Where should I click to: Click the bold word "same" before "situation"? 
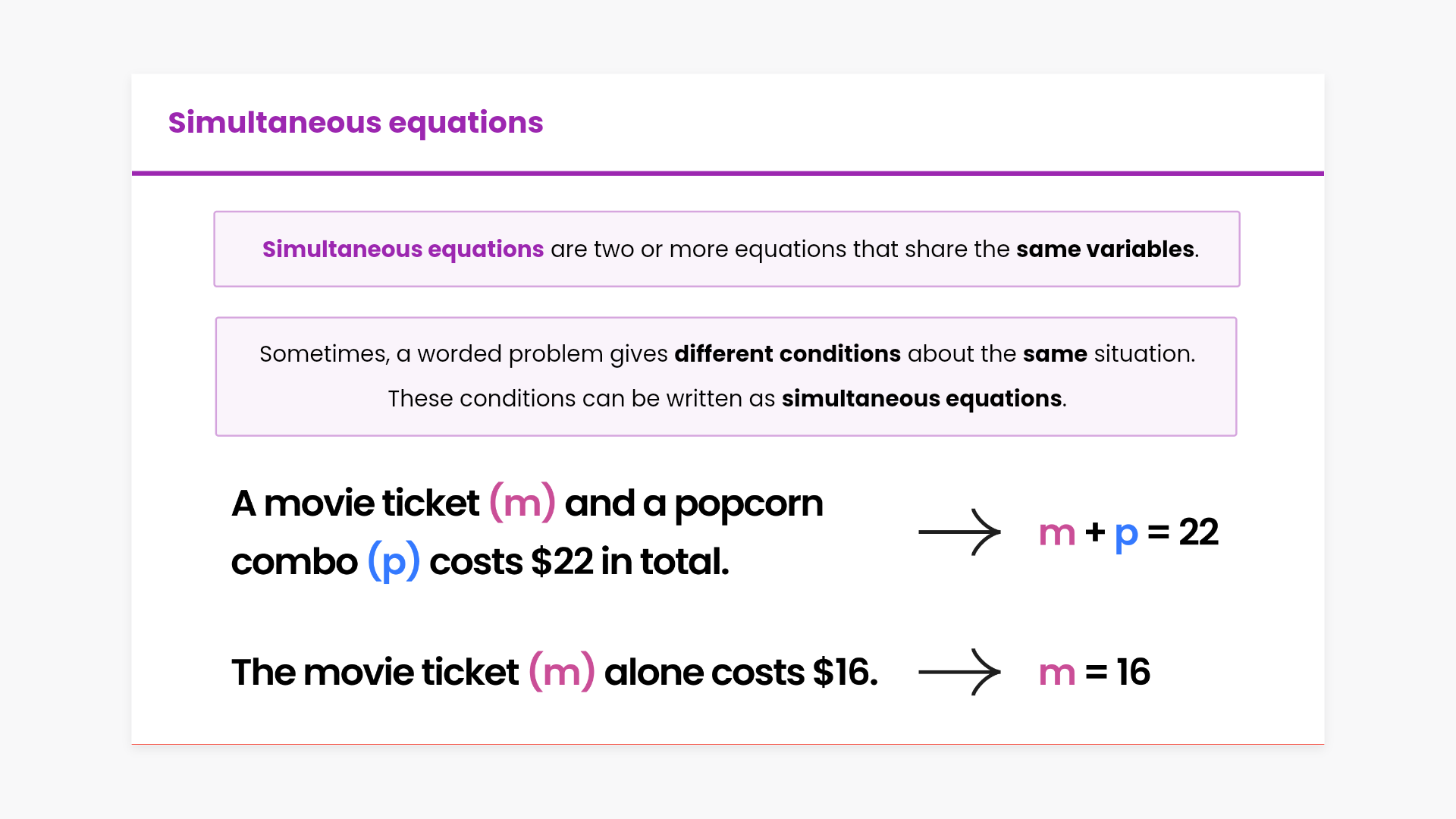click(1055, 354)
